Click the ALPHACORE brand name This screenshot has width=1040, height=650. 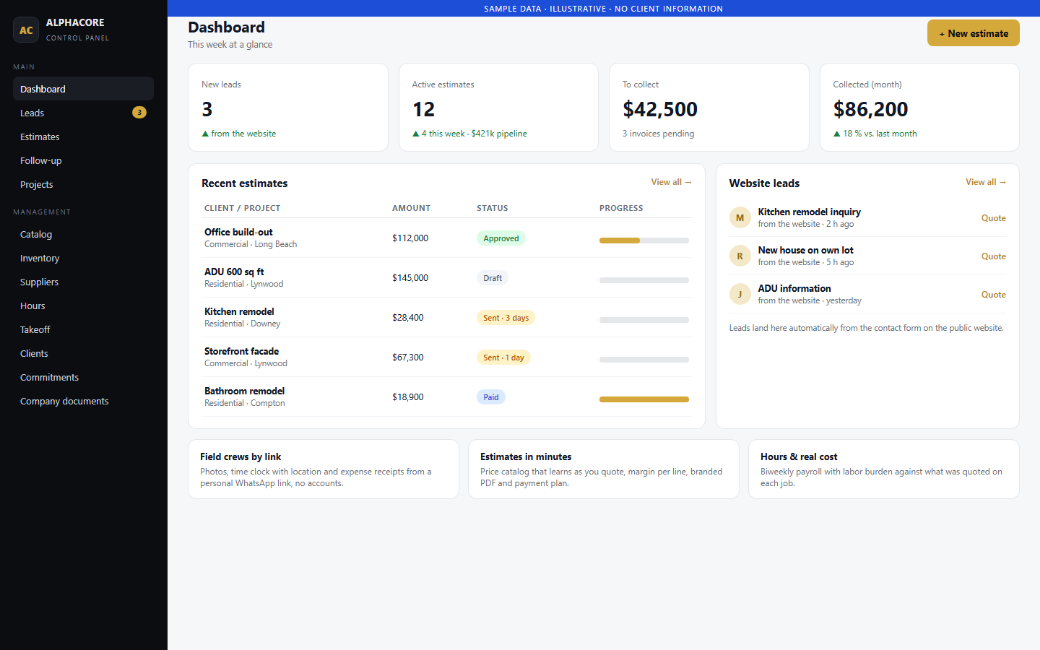(x=75, y=23)
